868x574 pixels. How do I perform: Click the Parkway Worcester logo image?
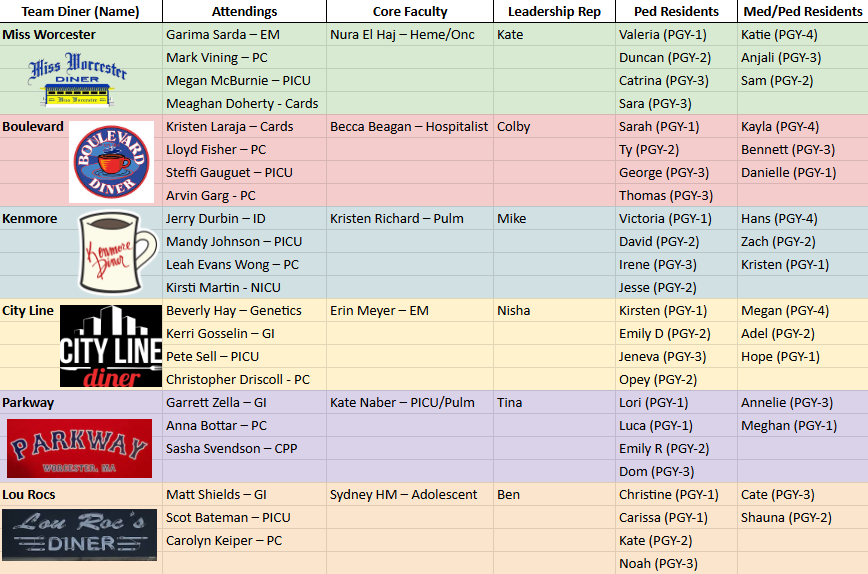point(79,448)
